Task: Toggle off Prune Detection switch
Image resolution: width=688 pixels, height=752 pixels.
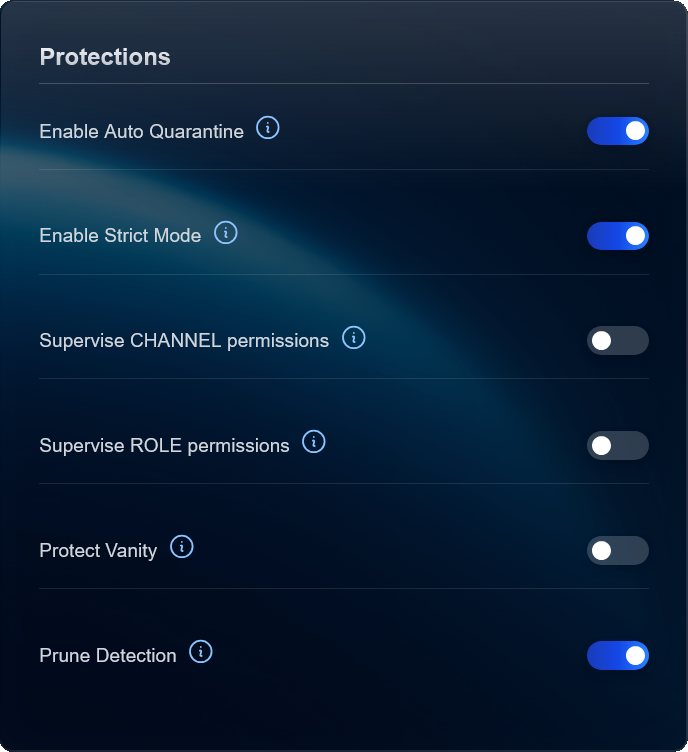Action: (618, 655)
